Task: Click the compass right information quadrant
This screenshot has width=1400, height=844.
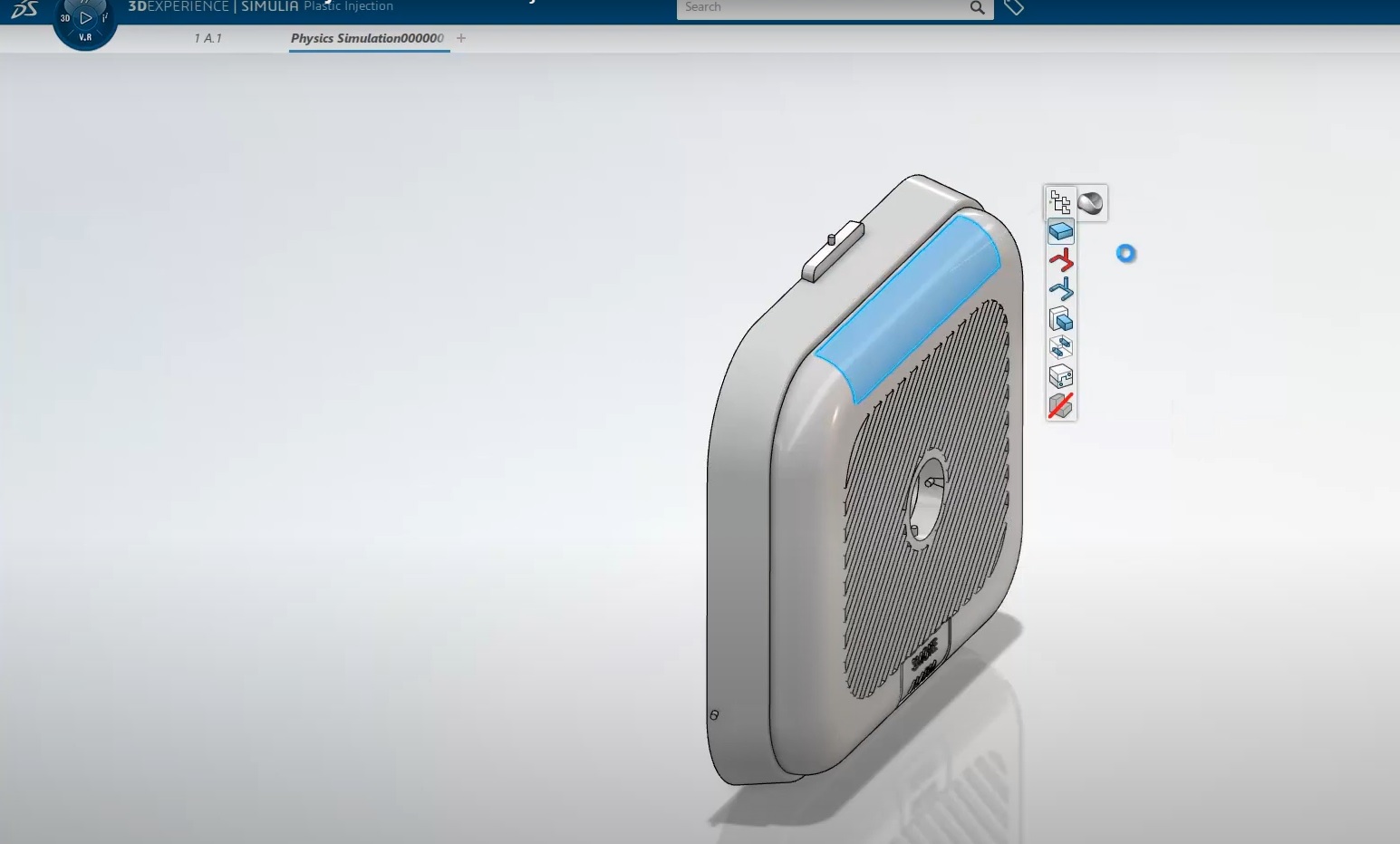Action: (105, 17)
